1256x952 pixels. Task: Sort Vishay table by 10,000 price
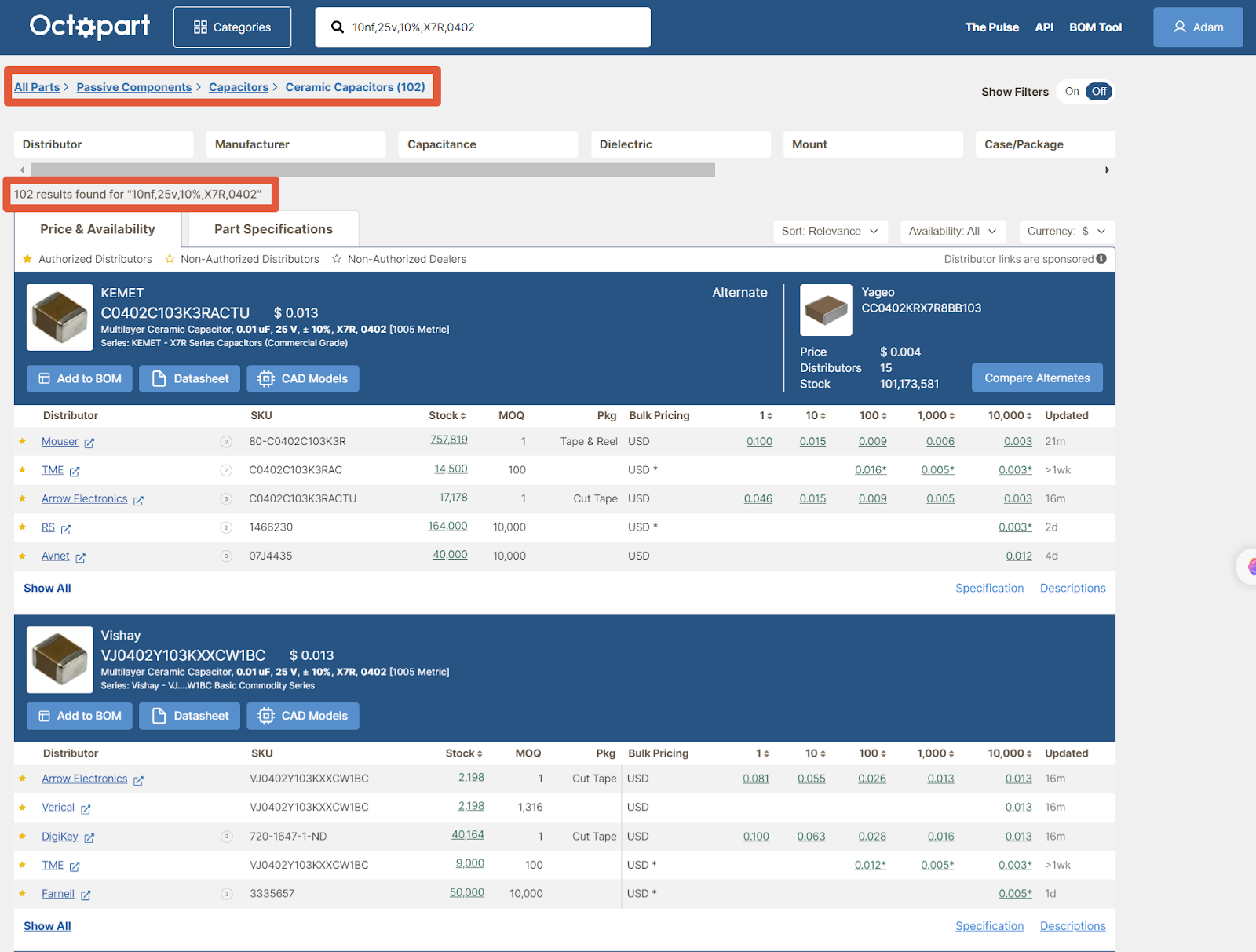pyautogui.click(x=1010, y=753)
